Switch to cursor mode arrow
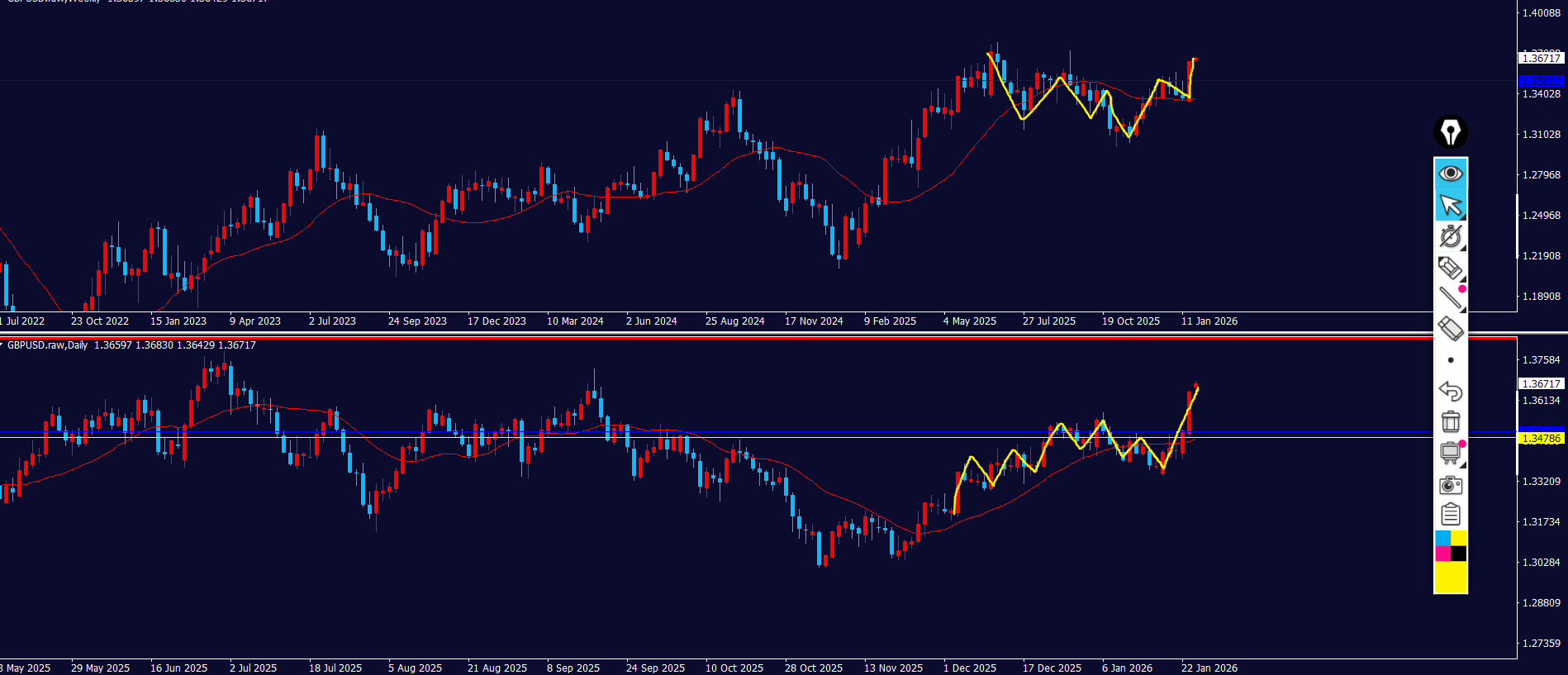1568x675 pixels. [1450, 205]
